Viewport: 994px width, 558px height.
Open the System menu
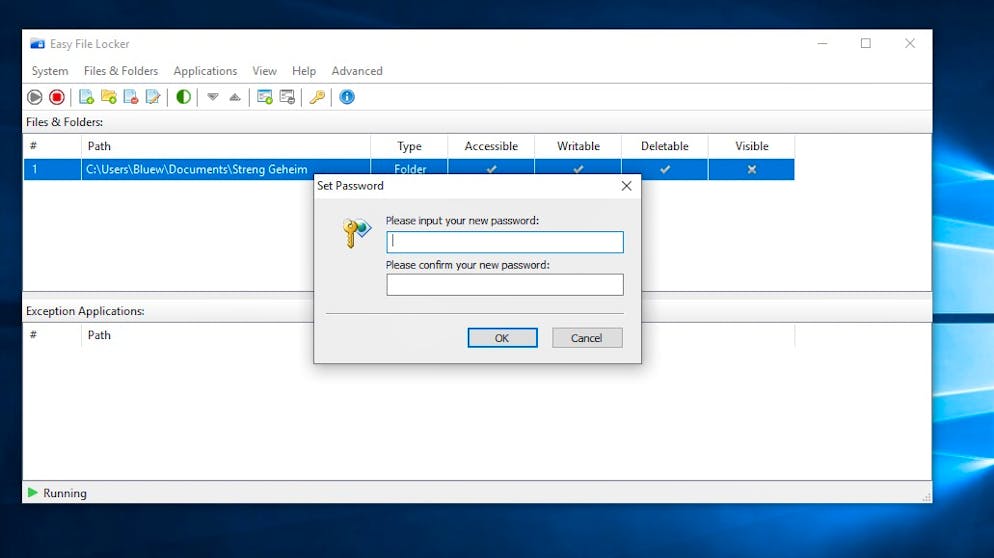50,71
